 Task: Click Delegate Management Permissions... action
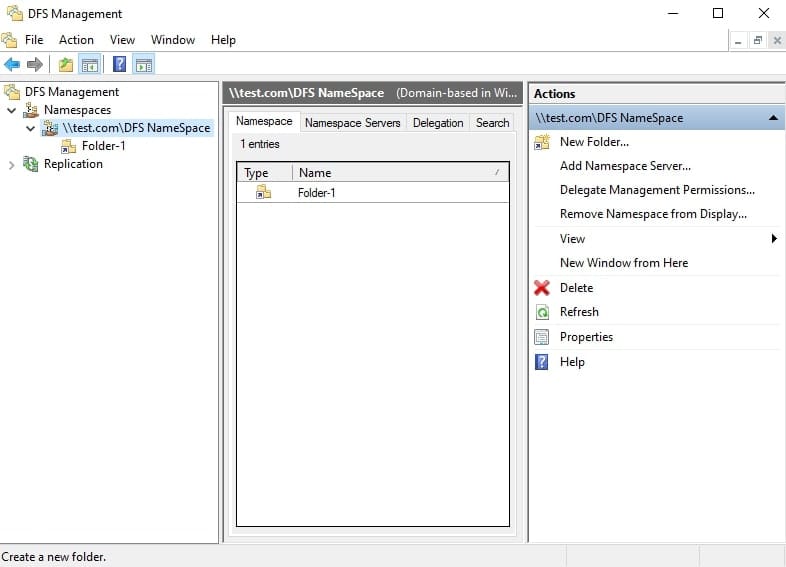point(657,190)
